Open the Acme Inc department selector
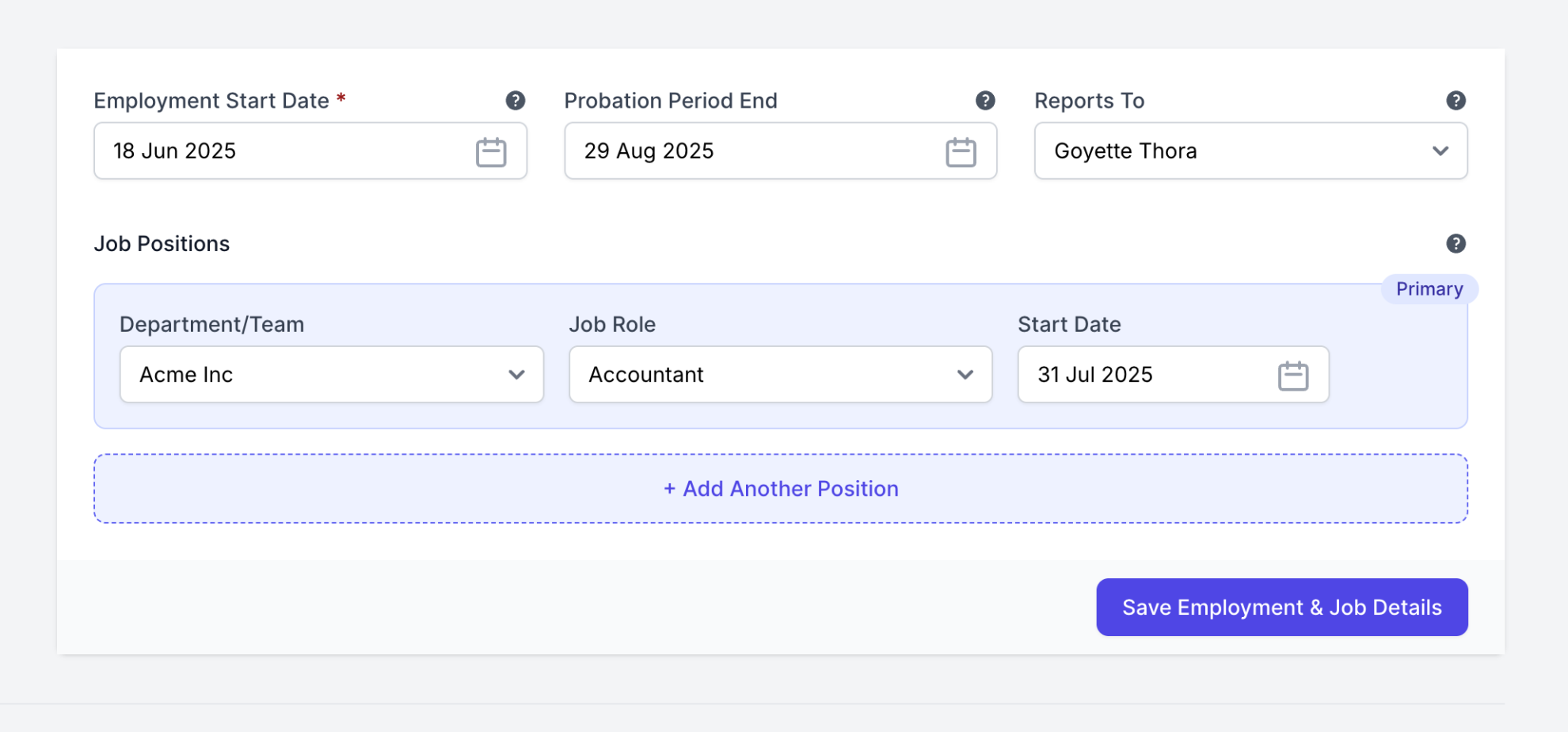1568x732 pixels. click(x=317, y=375)
